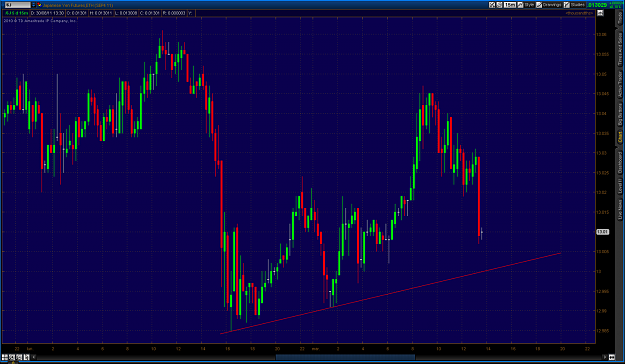Click the zoom icon at bottom right

612,357
